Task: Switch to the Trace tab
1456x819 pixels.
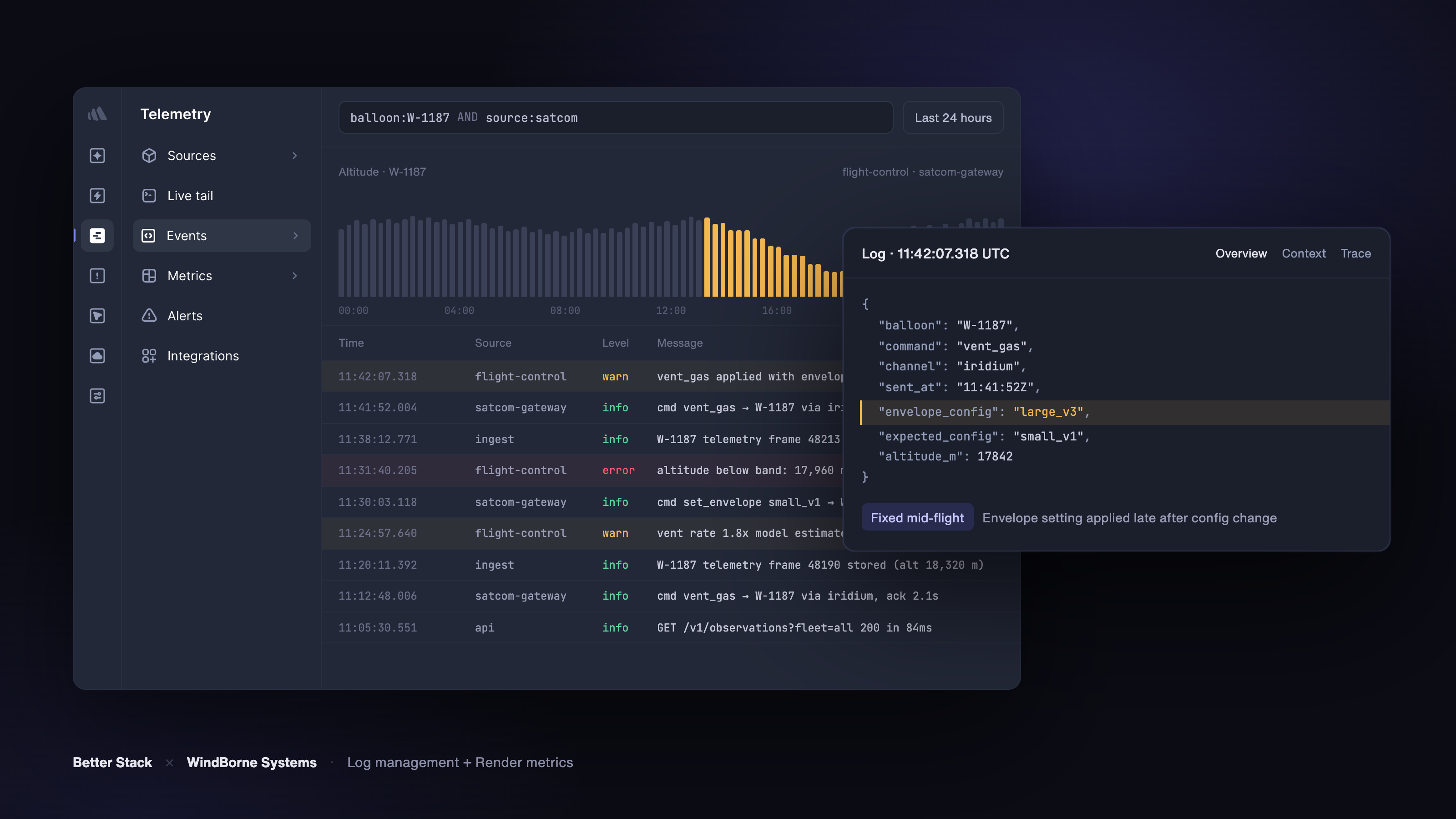Action: point(1355,254)
